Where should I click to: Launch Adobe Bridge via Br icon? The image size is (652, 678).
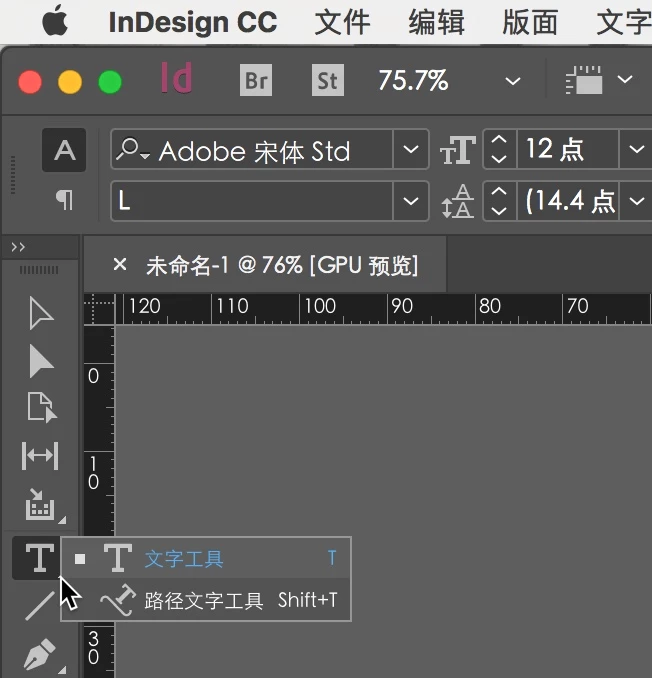(256, 80)
